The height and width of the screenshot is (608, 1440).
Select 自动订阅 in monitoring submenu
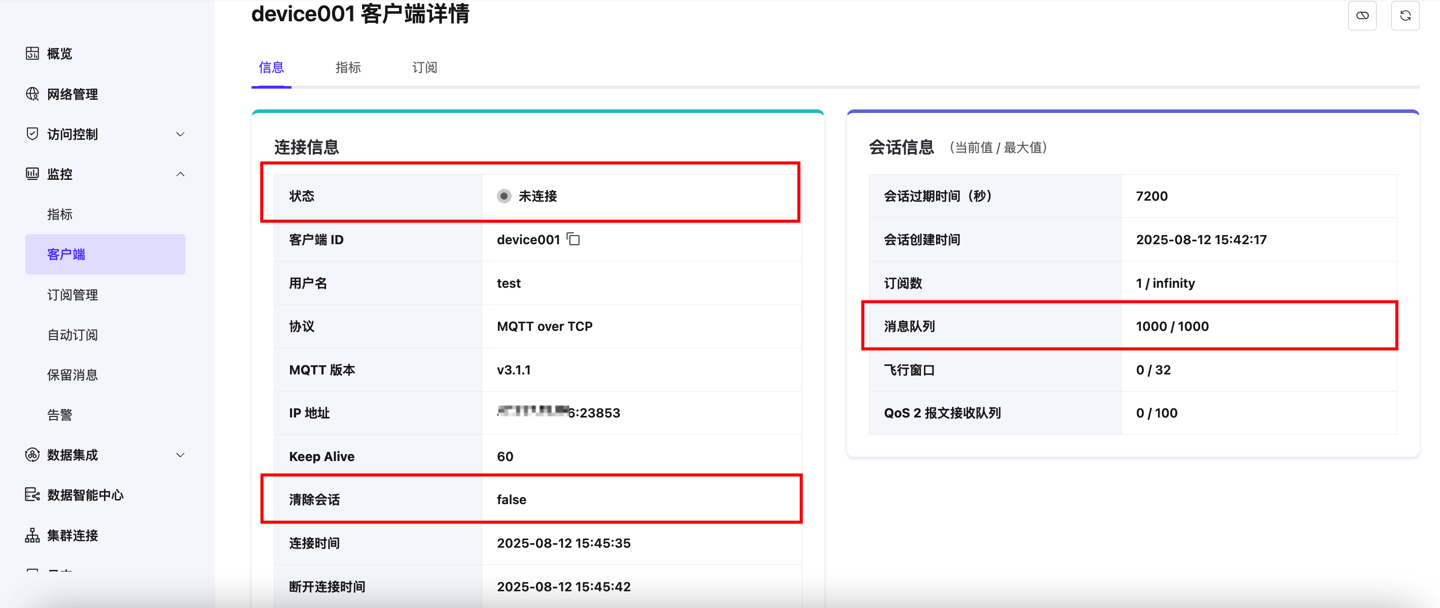(73, 335)
